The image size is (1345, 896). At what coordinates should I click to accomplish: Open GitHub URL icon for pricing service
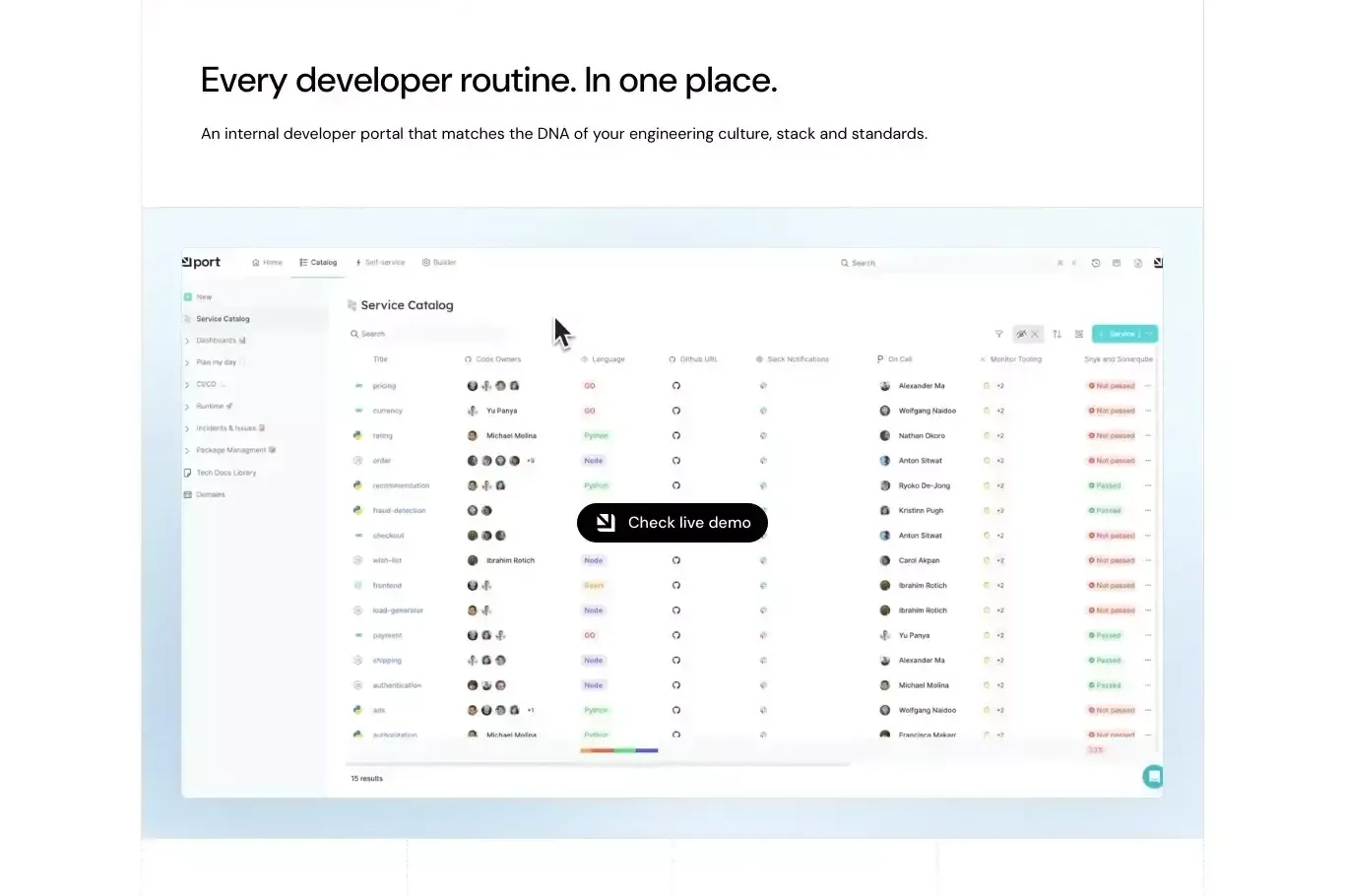(676, 386)
